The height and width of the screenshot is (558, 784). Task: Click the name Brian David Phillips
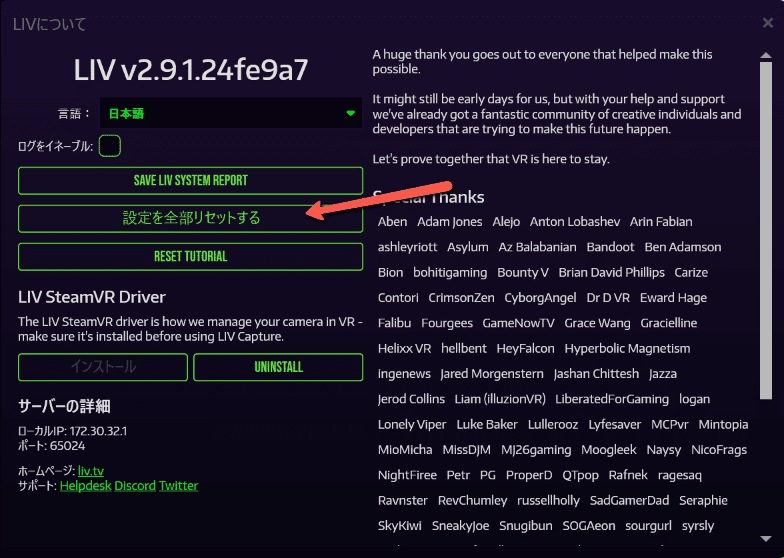pyautogui.click(x=612, y=272)
